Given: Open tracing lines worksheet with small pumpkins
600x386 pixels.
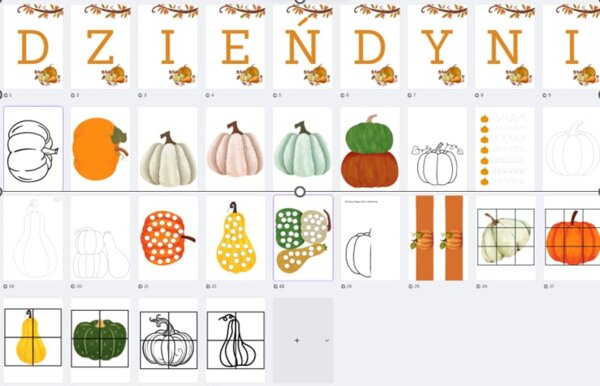Looking at the screenshot, I should click(505, 149).
